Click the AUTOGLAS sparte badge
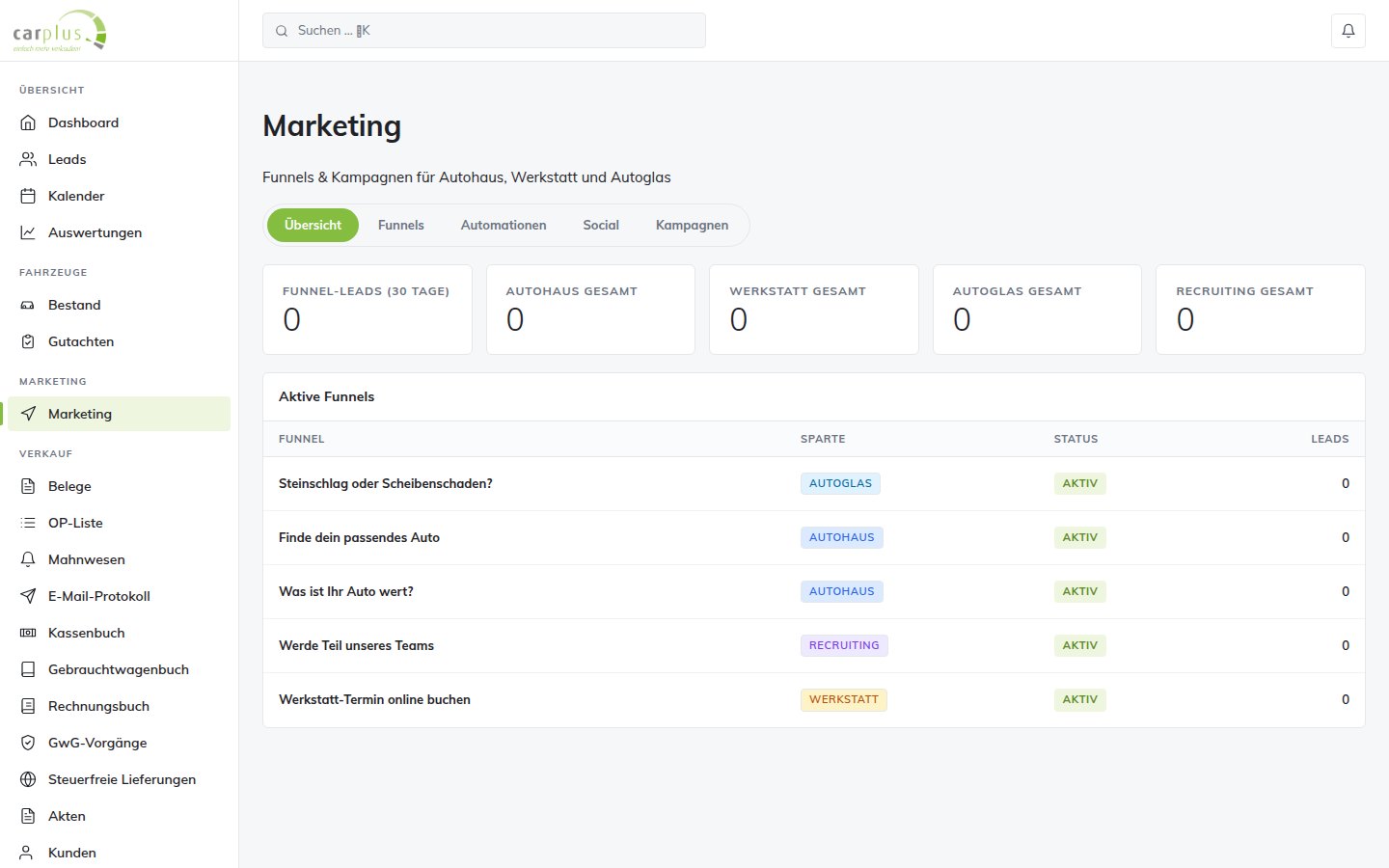This screenshot has width=1389, height=868. (x=840, y=483)
